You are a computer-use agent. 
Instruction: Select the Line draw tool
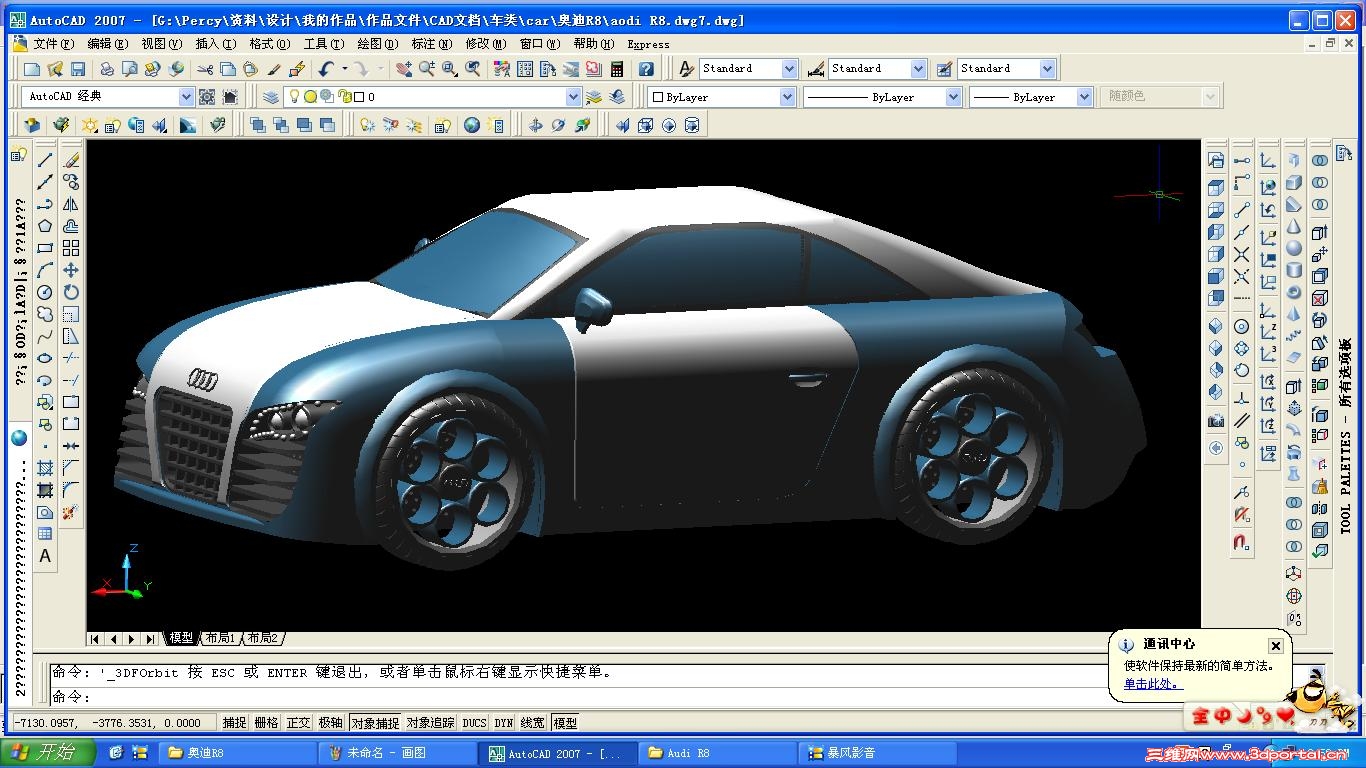click(x=45, y=160)
